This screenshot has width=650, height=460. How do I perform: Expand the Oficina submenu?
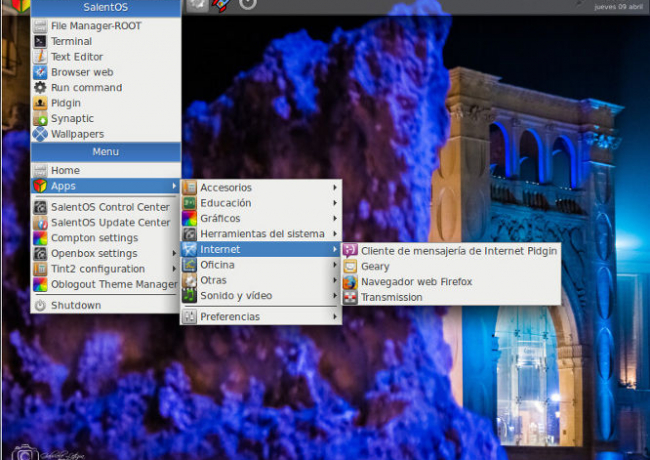tap(217, 265)
